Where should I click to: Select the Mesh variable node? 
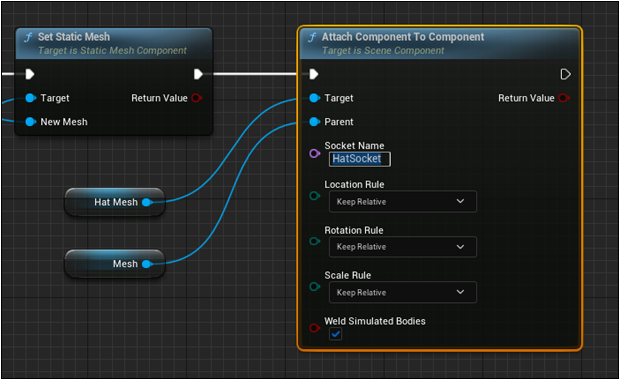(x=115, y=264)
